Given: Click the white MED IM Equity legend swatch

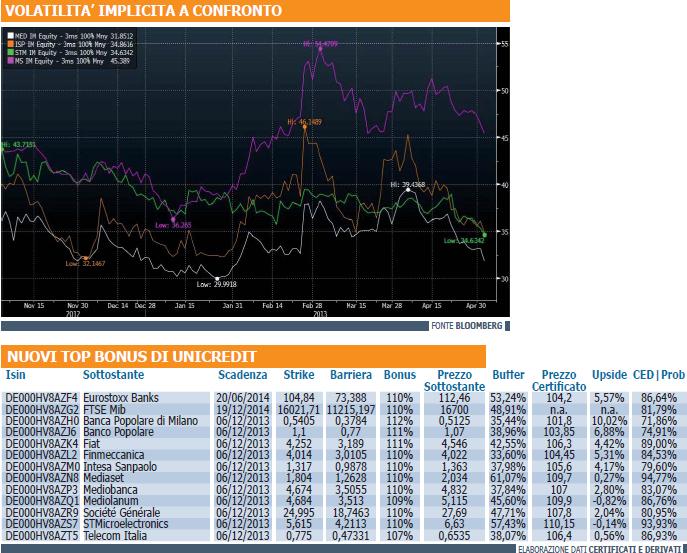Looking at the screenshot, I should [x=11, y=36].
